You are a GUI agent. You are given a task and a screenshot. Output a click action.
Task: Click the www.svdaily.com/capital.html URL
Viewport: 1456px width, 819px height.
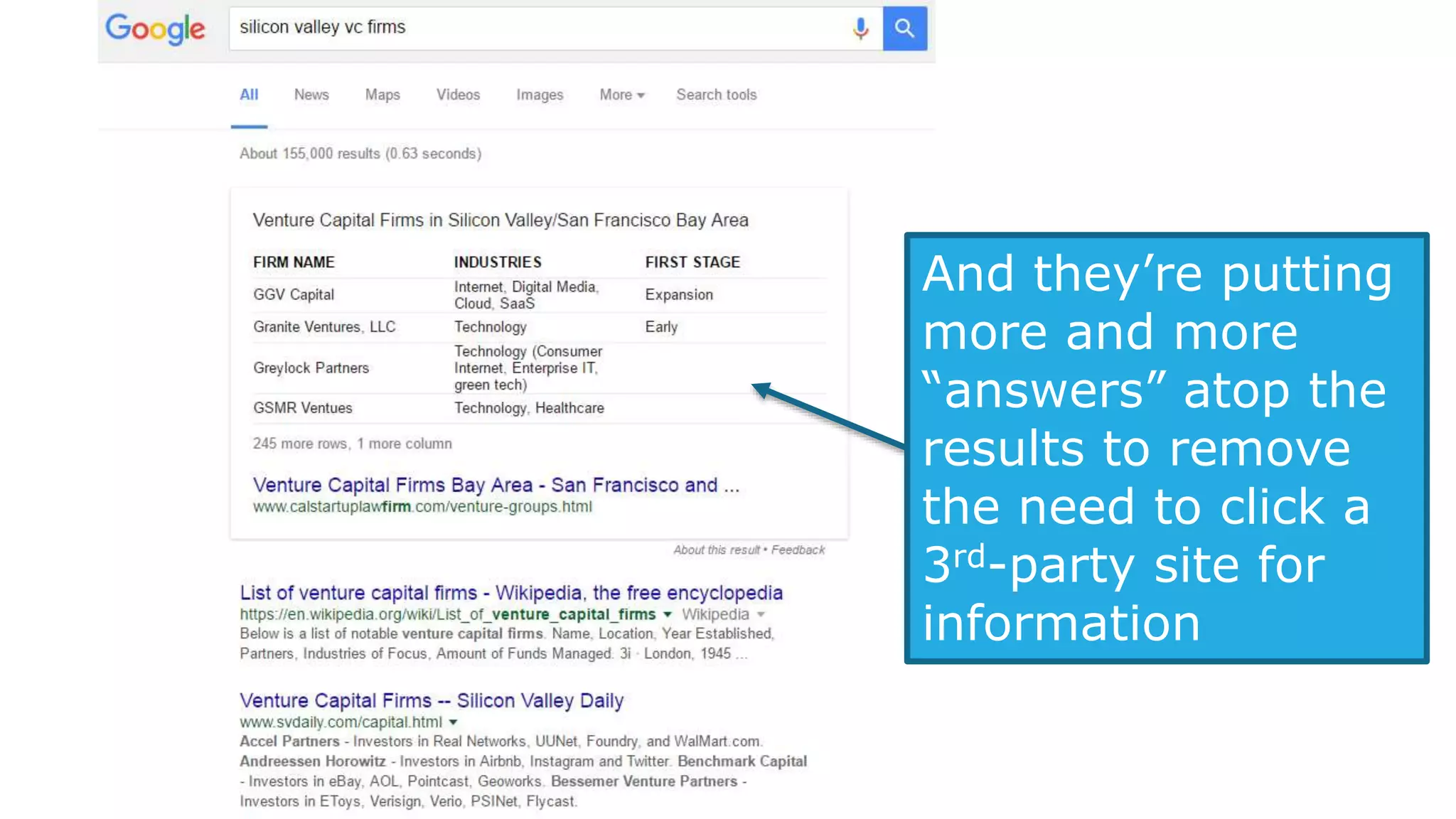pos(341,722)
